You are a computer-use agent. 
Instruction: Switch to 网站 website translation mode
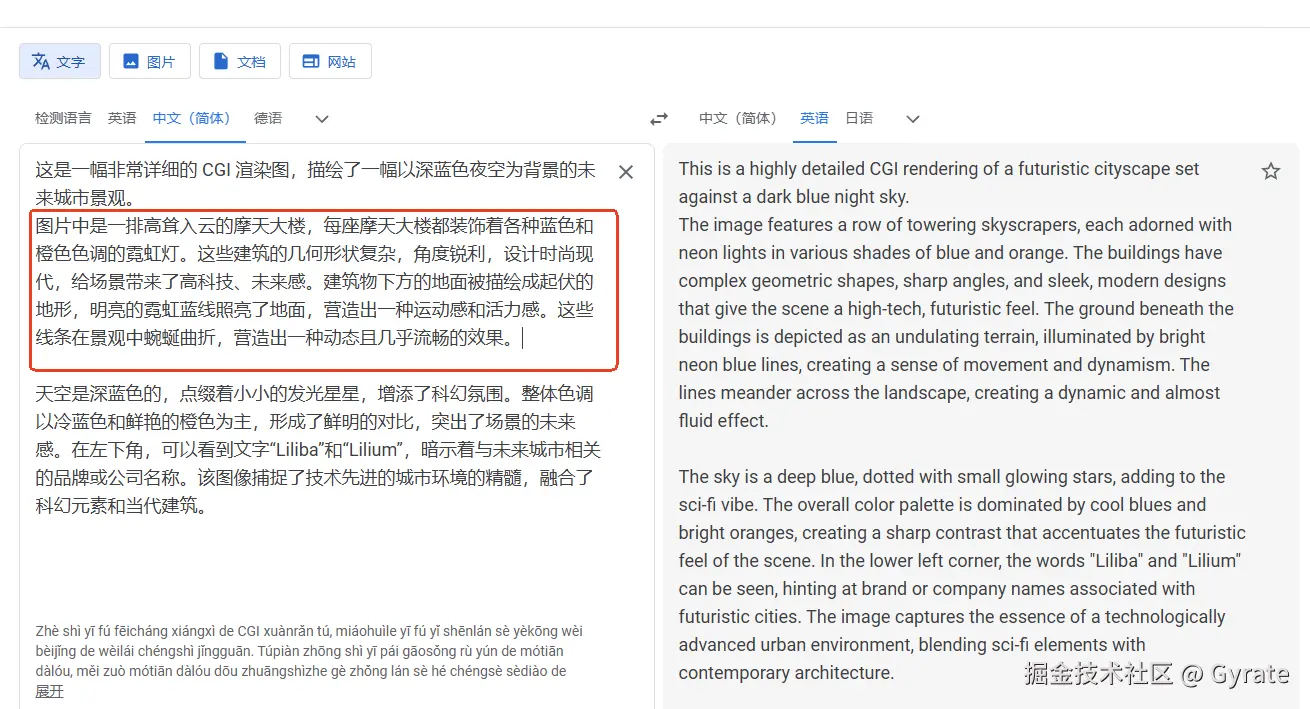click(x=330, y=61)
